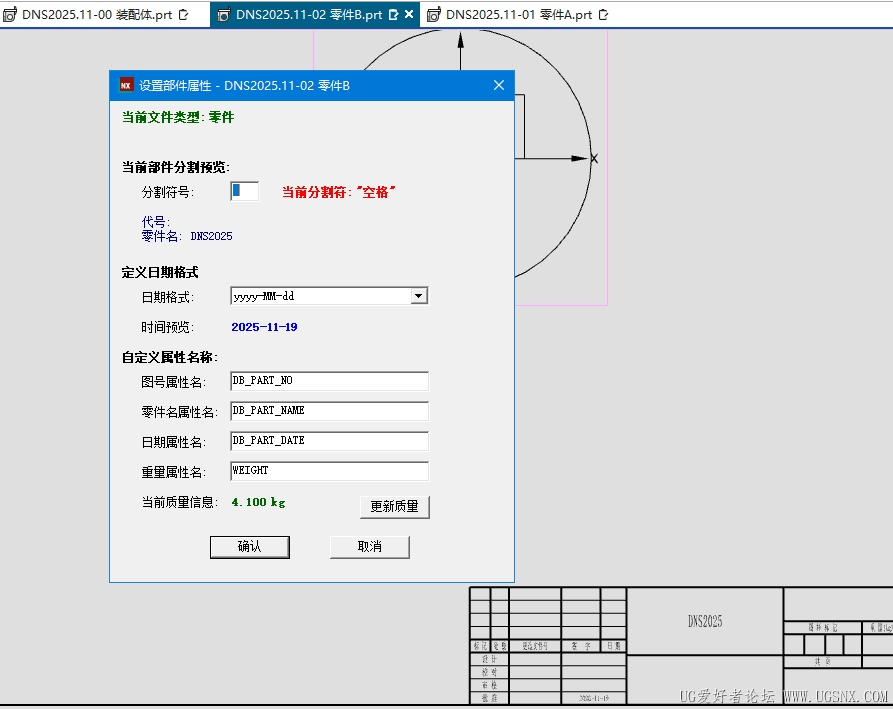Click the NX logo icon in dialog title
Screen dimensions: 893x709
[126, 85]
